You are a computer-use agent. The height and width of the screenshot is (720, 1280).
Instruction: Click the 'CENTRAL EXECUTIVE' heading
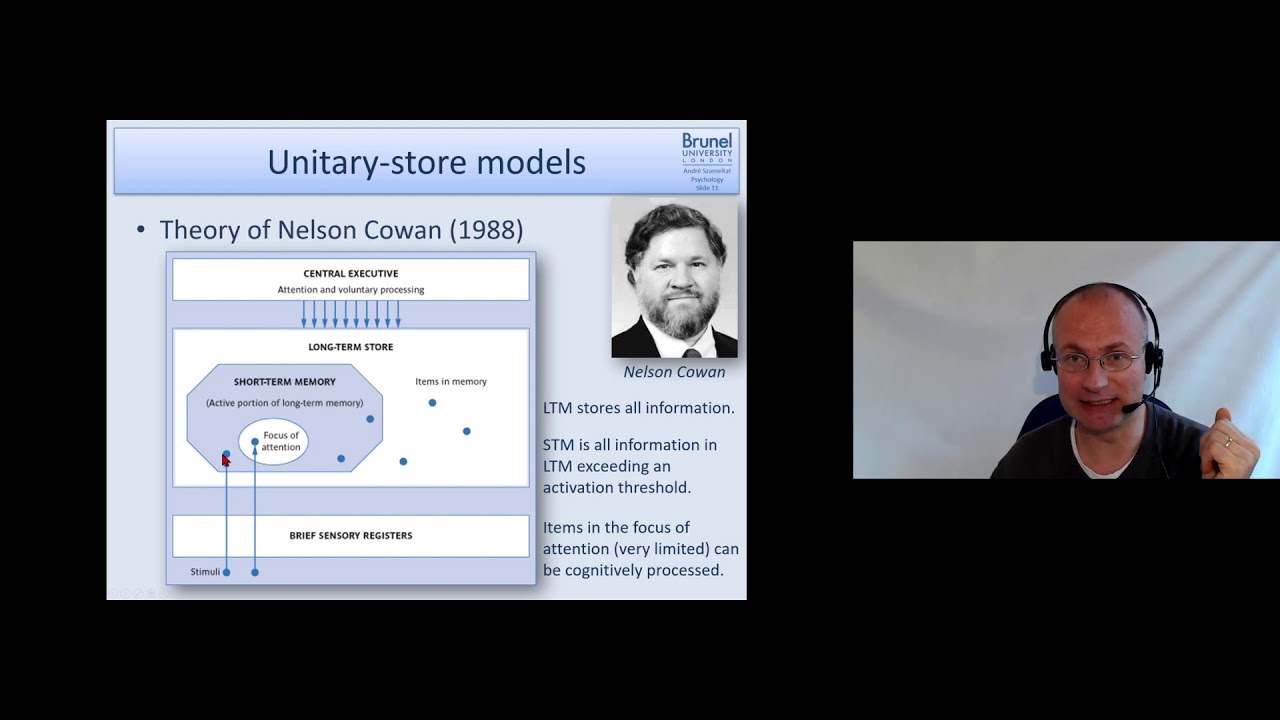tap(351, 273)
